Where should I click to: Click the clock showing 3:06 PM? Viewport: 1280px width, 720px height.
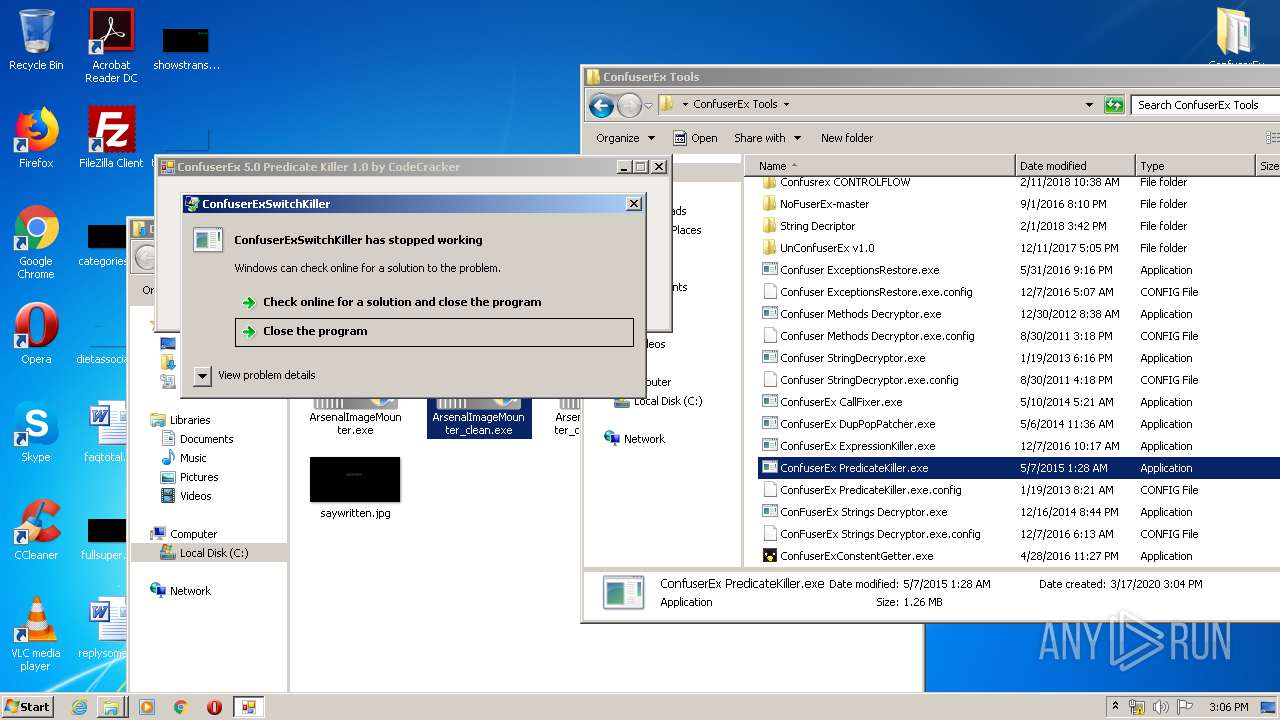pos(1229,707)
